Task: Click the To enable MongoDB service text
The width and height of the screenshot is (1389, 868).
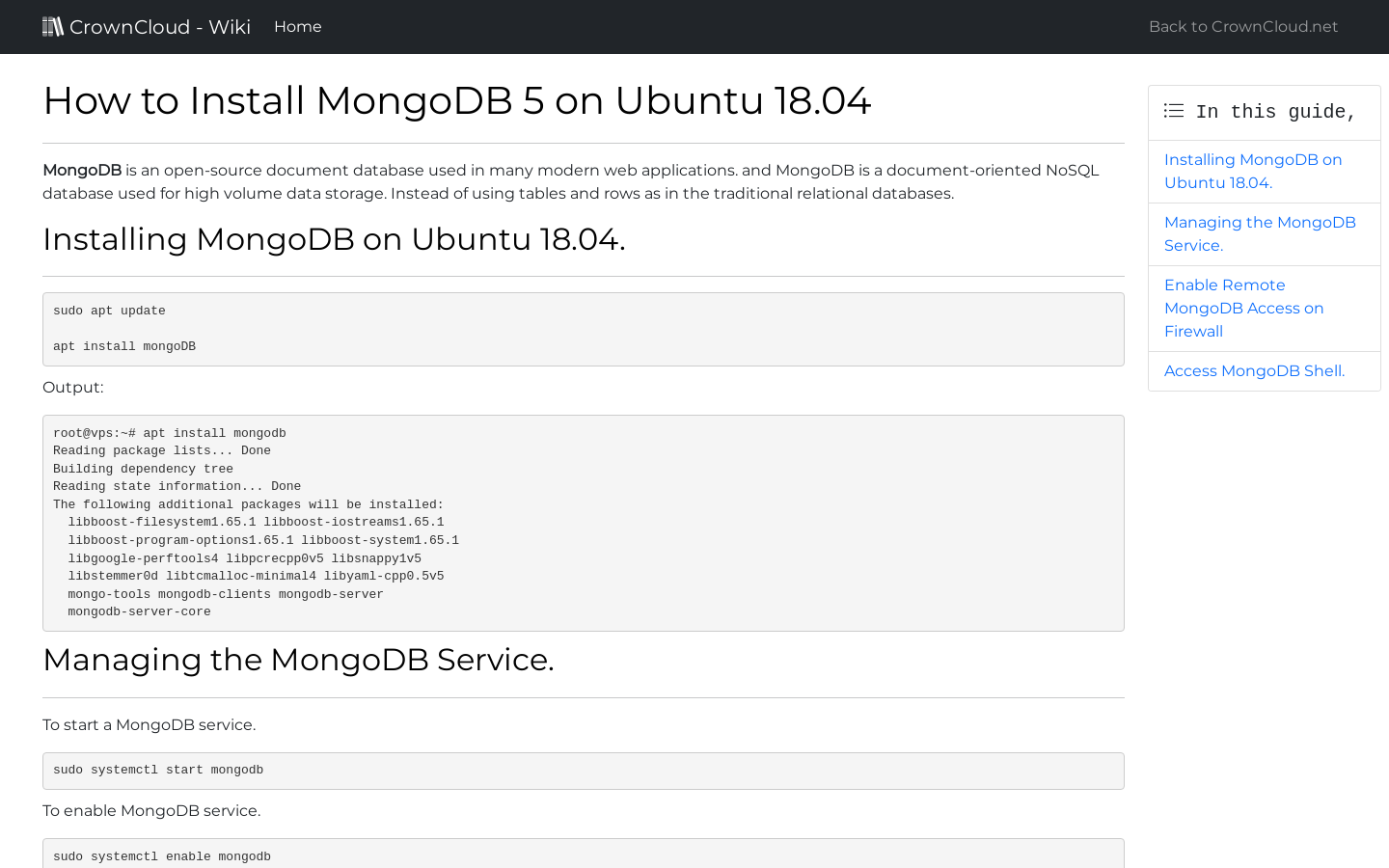Action: 151,811
